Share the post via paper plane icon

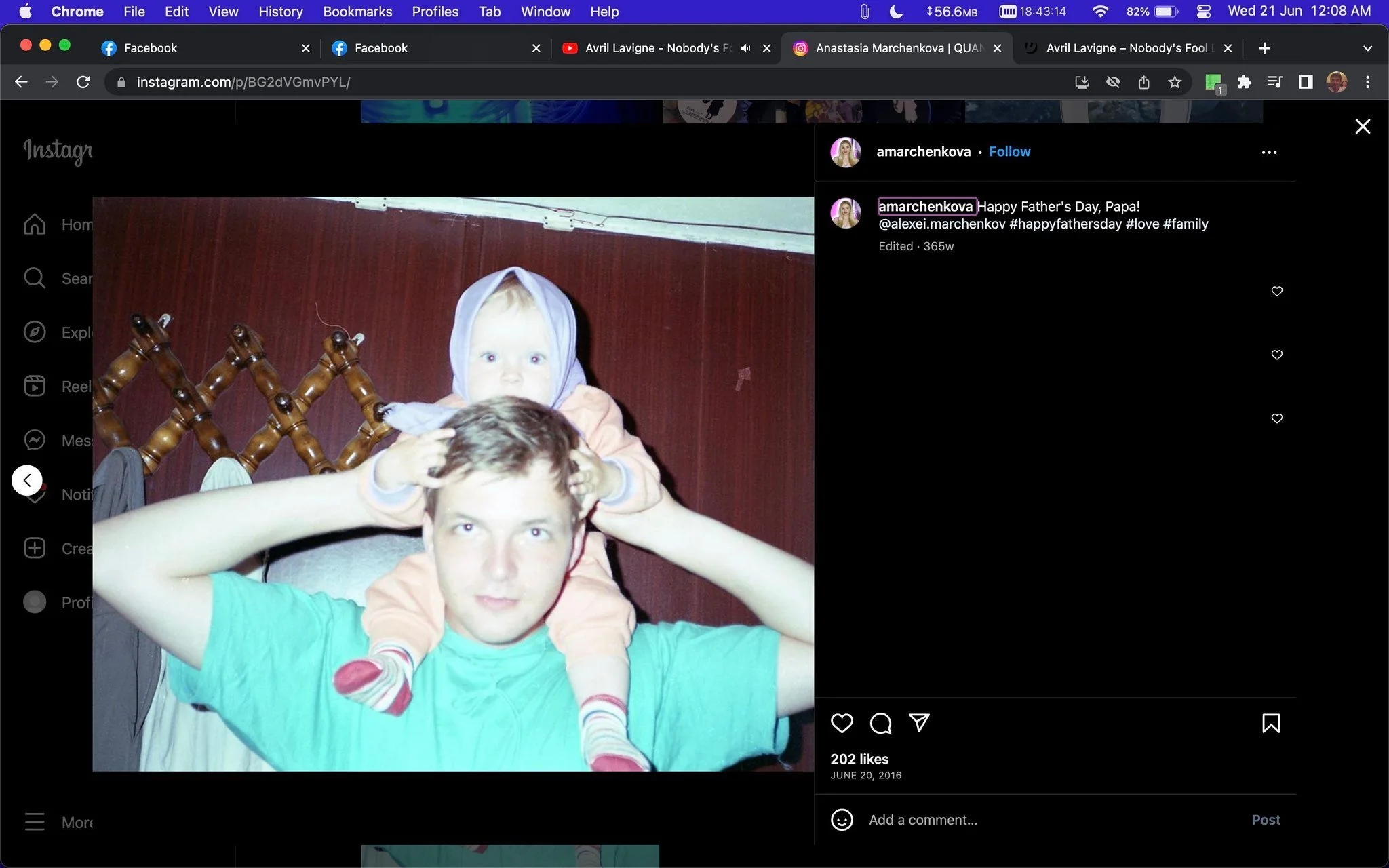pyautogui.click(x=919, y=723)
